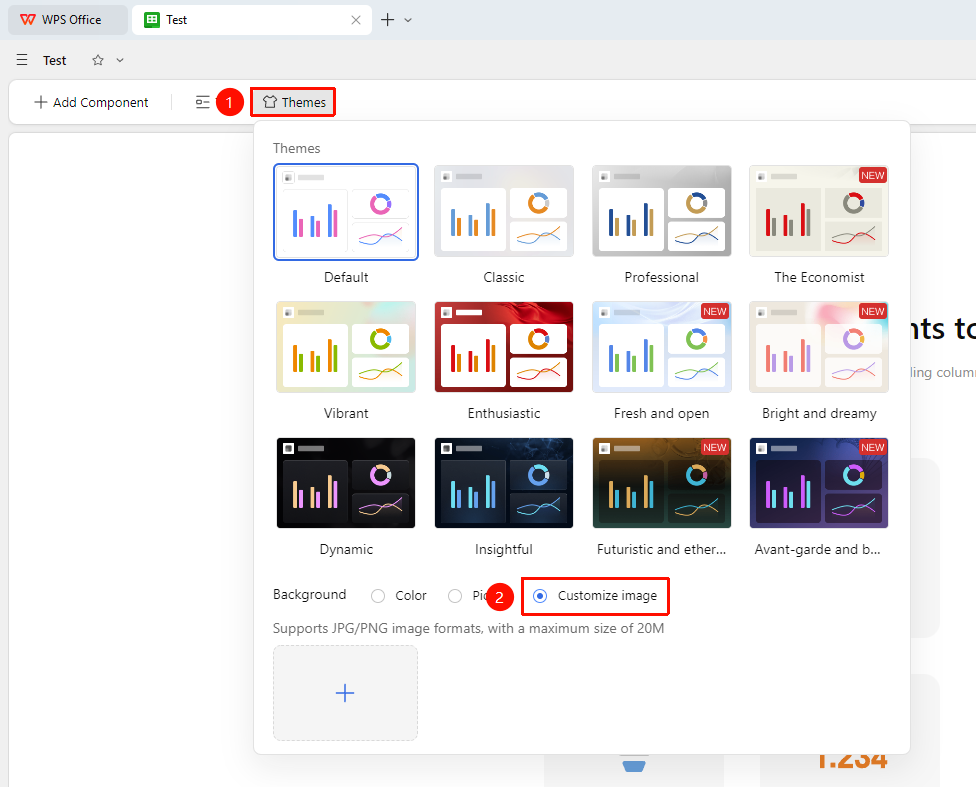Click the Add Component button
The height and width of the screenshot is (787, 976).
coord(92,102)
